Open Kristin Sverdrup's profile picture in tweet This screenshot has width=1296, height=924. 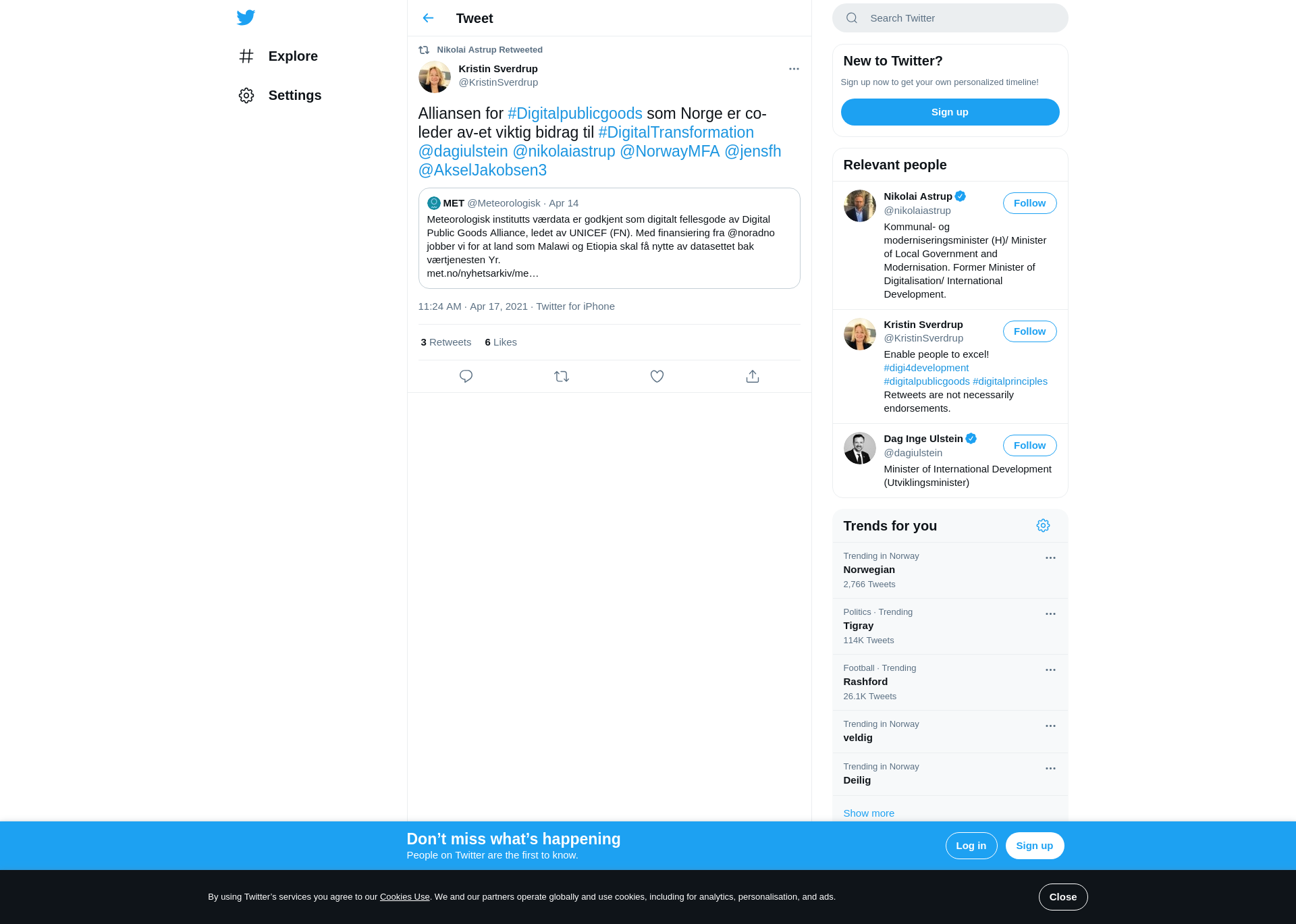point(434,77)
